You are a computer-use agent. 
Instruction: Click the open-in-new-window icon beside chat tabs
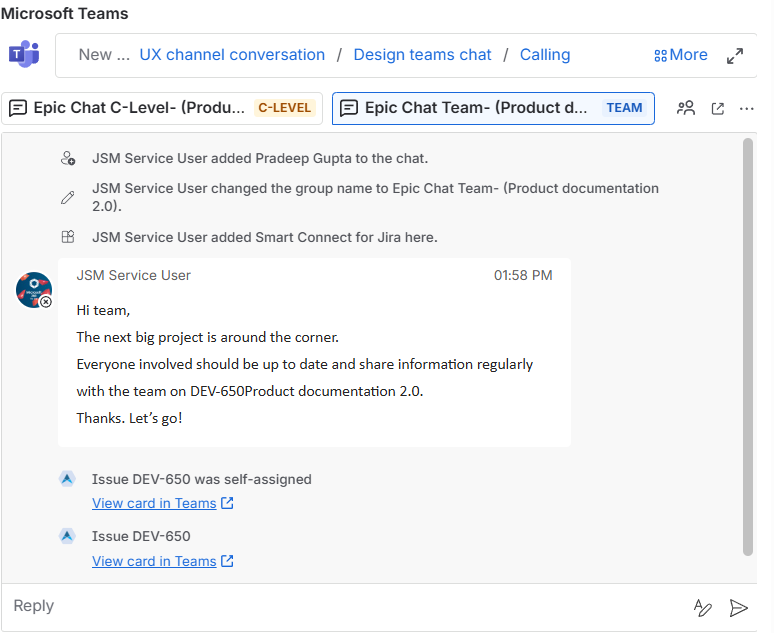click(717, 108)
